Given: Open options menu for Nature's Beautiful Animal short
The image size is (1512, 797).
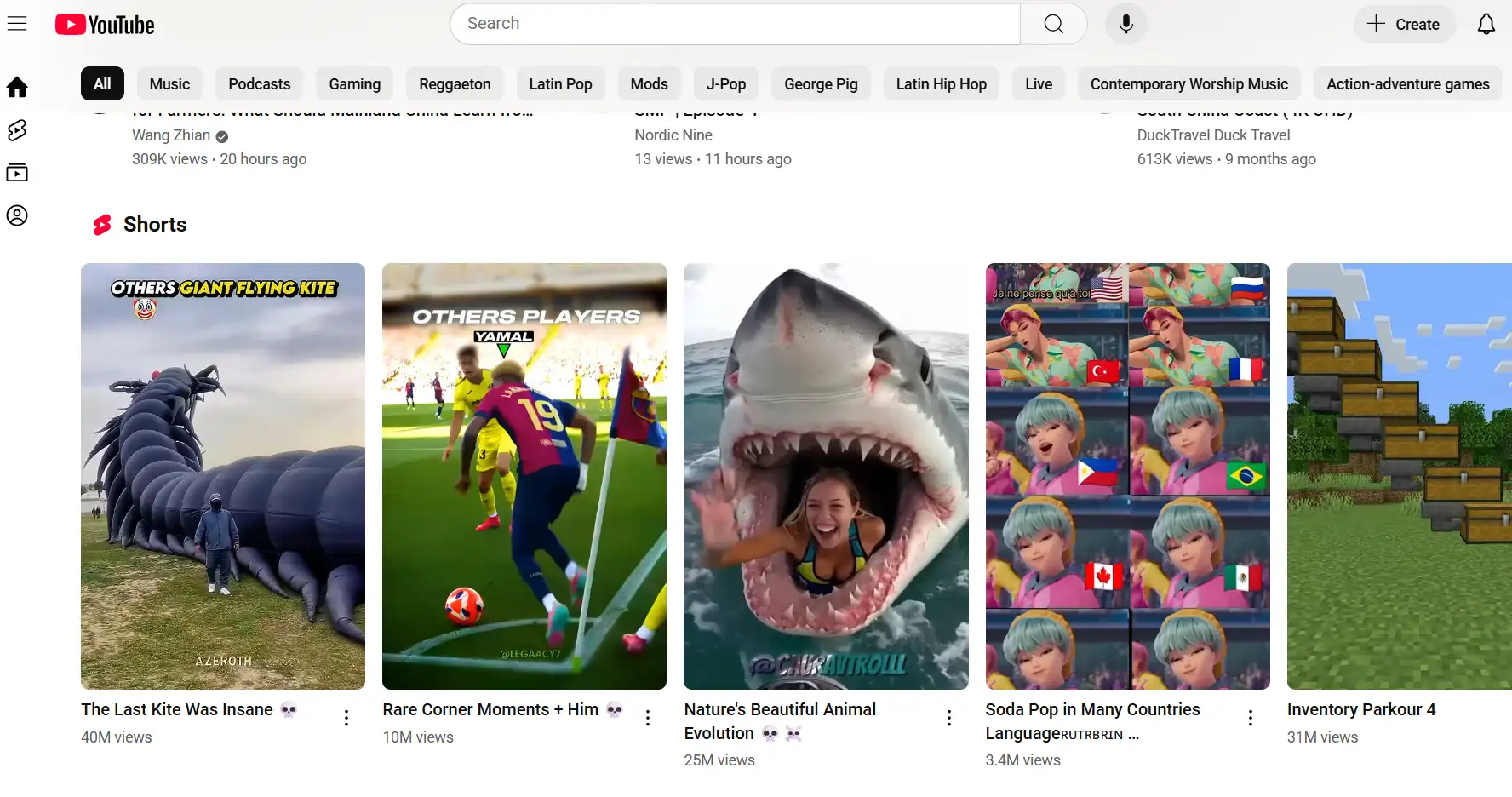Looking at the screenshot, I should 949,718.
